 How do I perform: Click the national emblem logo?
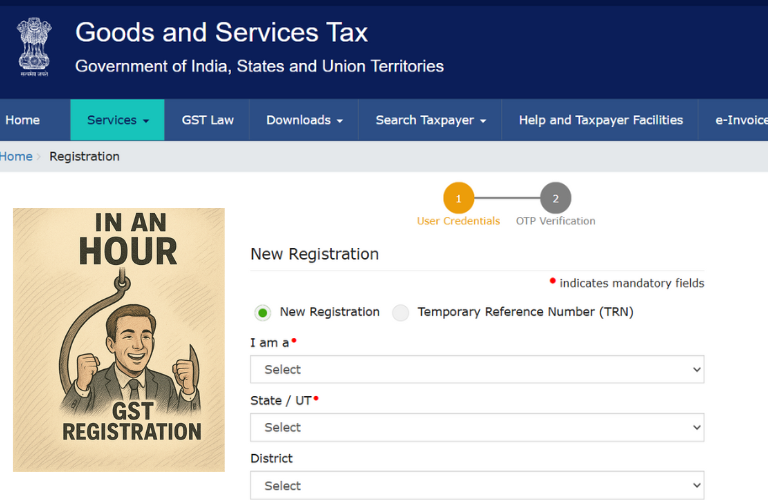[34, 47]
